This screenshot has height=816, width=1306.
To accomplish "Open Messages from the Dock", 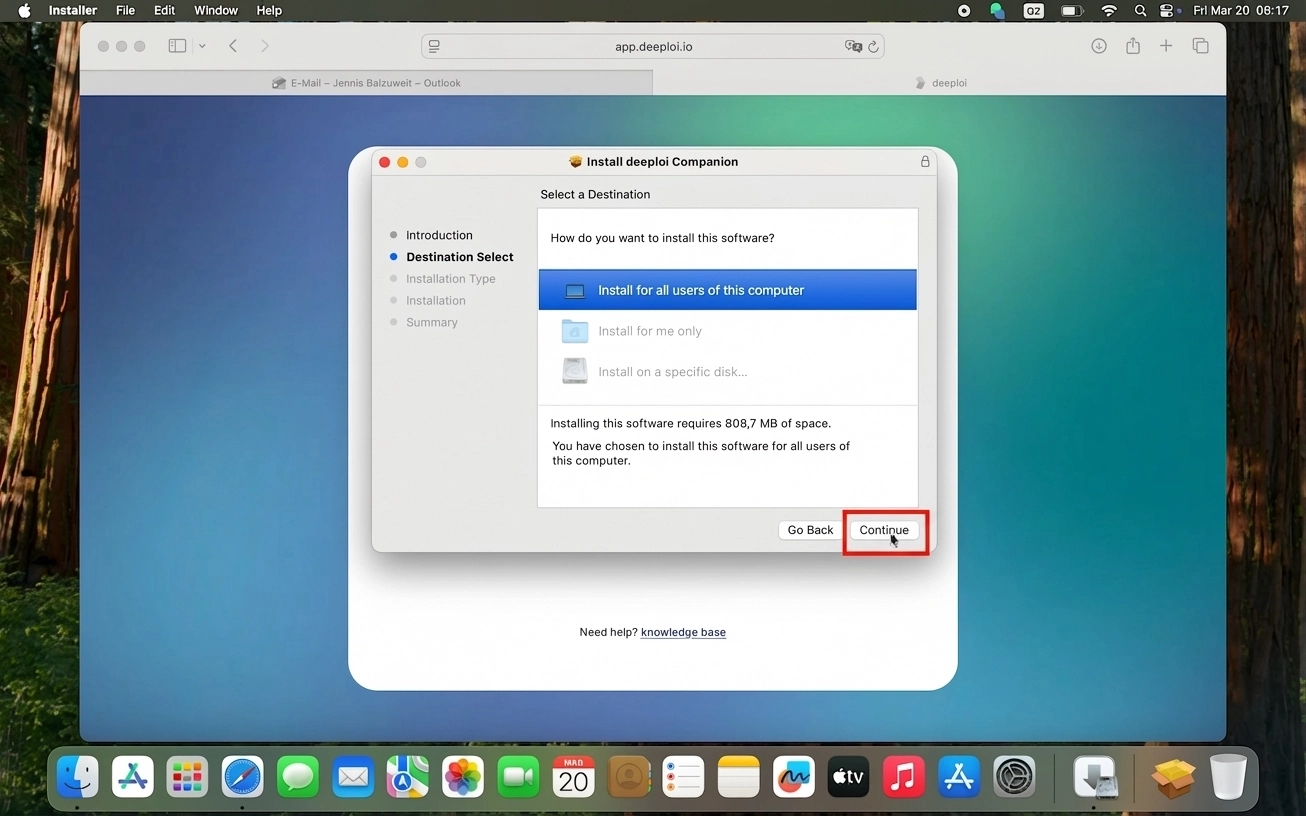I will tap(298, 776).
